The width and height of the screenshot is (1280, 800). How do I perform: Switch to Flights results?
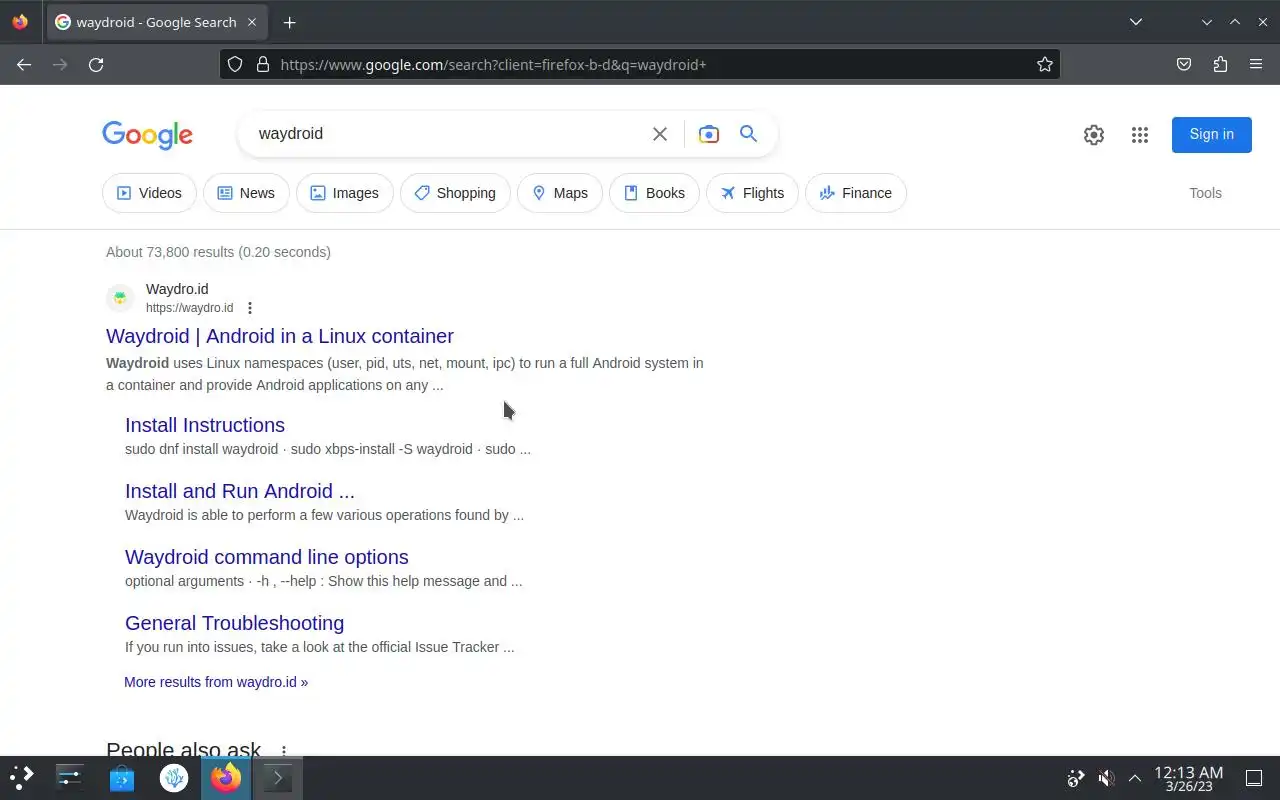(752, 193)
